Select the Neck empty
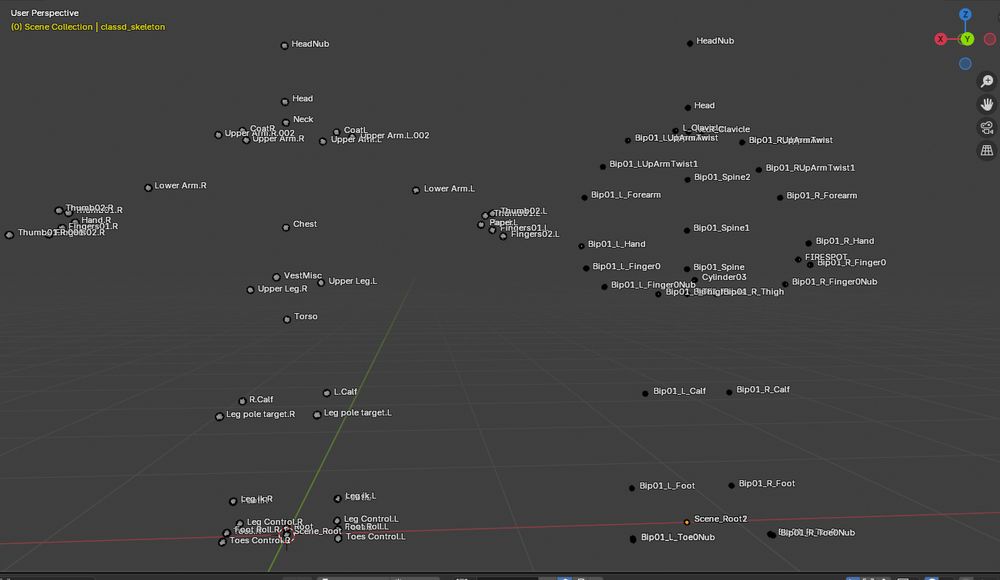This screenshot has width=1000, height=580. [x=286, y=122]
